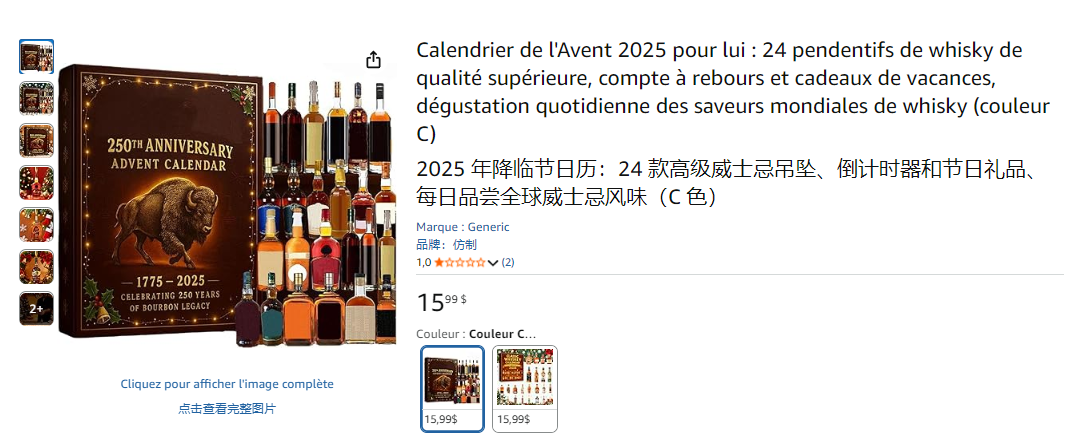1070x440 pixels.
Task: Expand the star rating dropdown chevron
Action: point(493,263)
